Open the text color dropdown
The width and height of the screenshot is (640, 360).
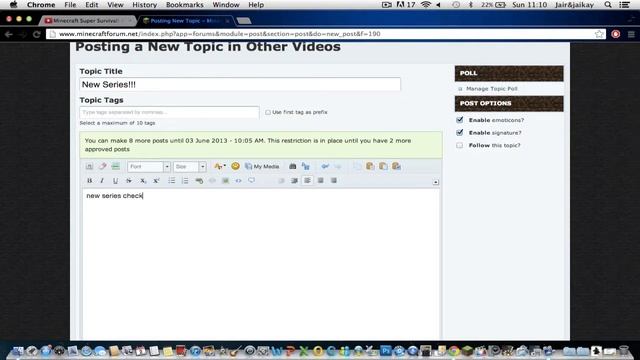pyautogui.click(x=220, y=166)
